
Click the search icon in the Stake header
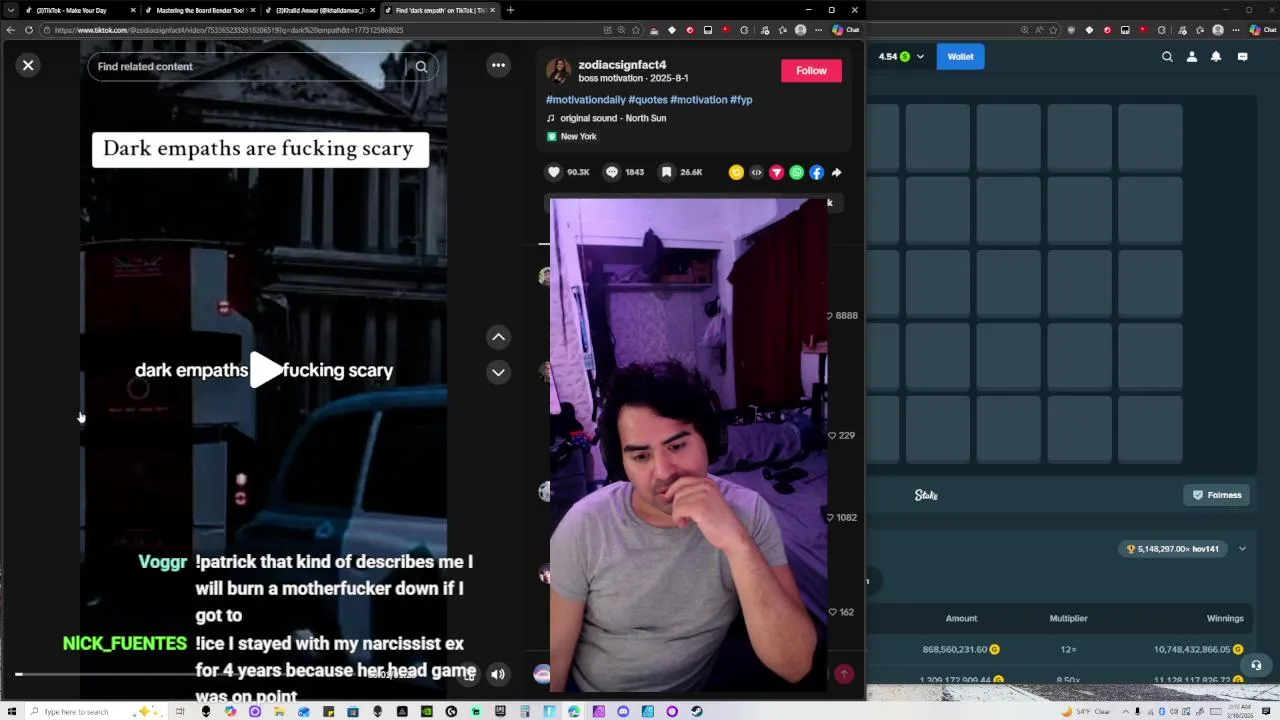click(1167, 57)
